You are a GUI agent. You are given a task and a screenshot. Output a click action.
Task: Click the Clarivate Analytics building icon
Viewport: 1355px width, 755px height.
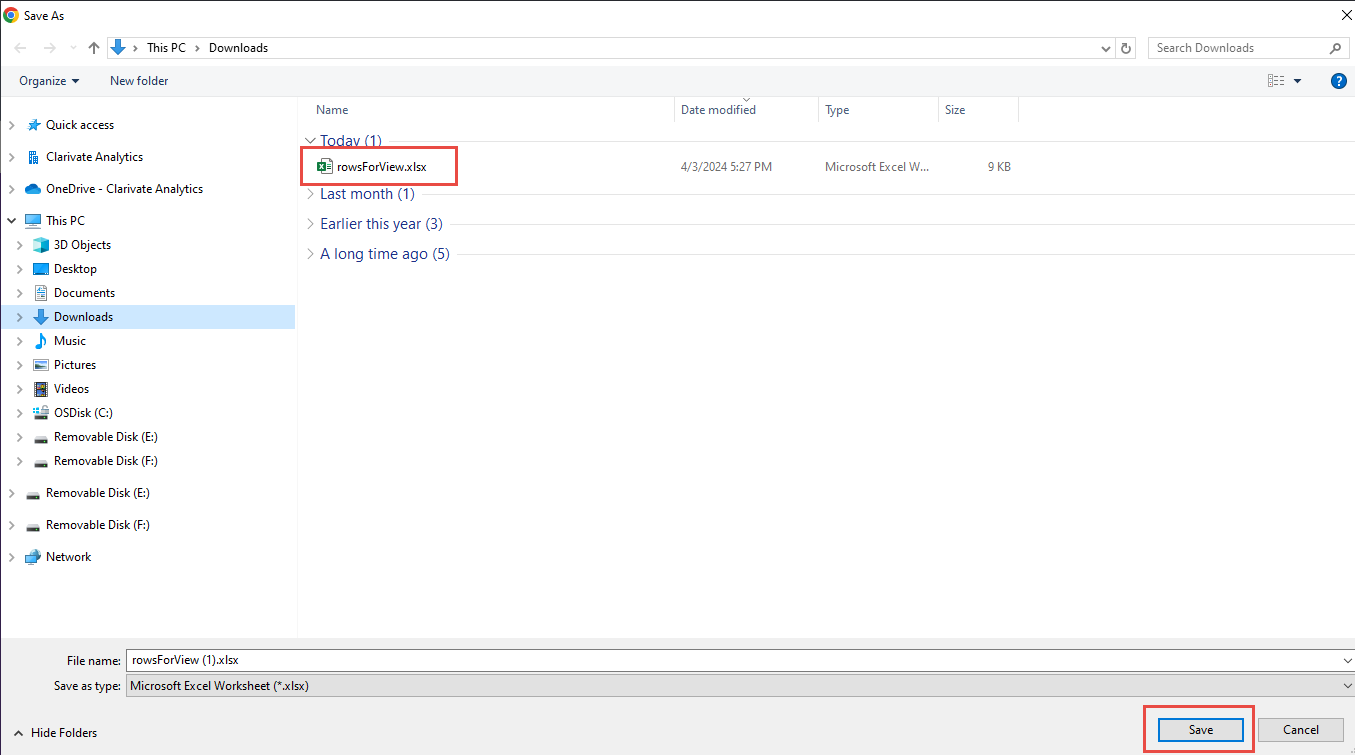pyautogui.click(x=32, y=157)
